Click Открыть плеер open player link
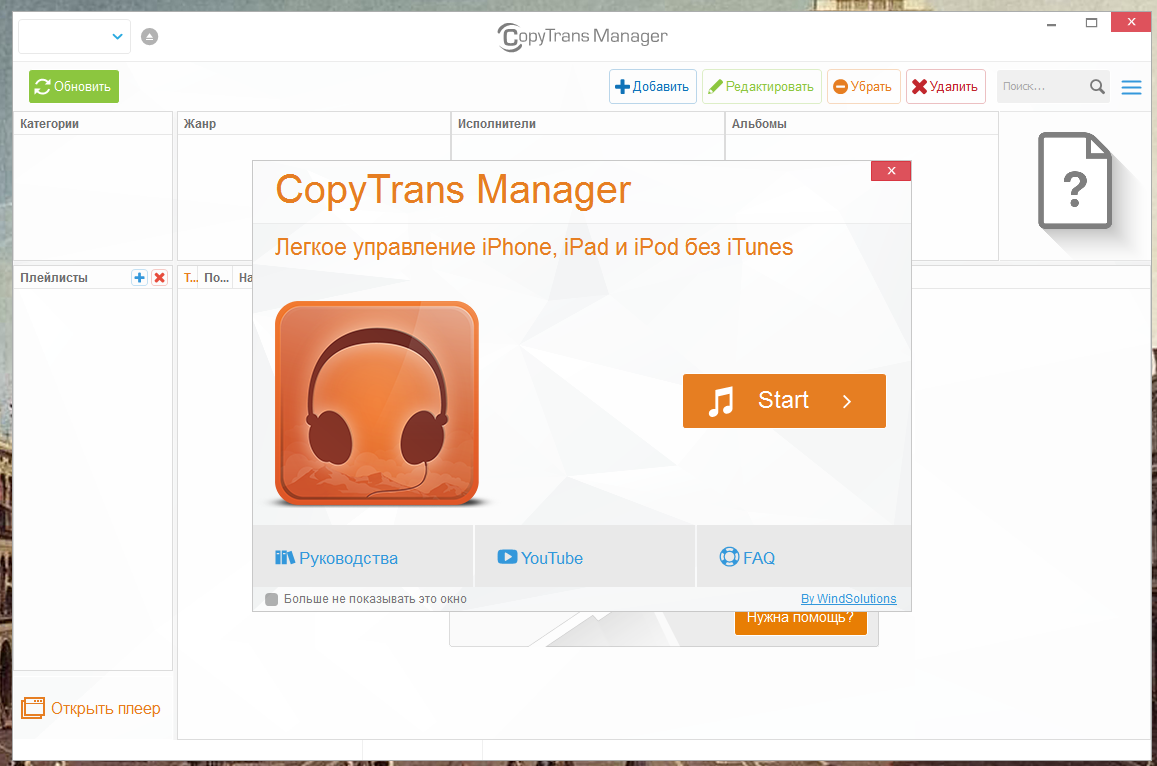1157x766 pixels. point(106,708)
